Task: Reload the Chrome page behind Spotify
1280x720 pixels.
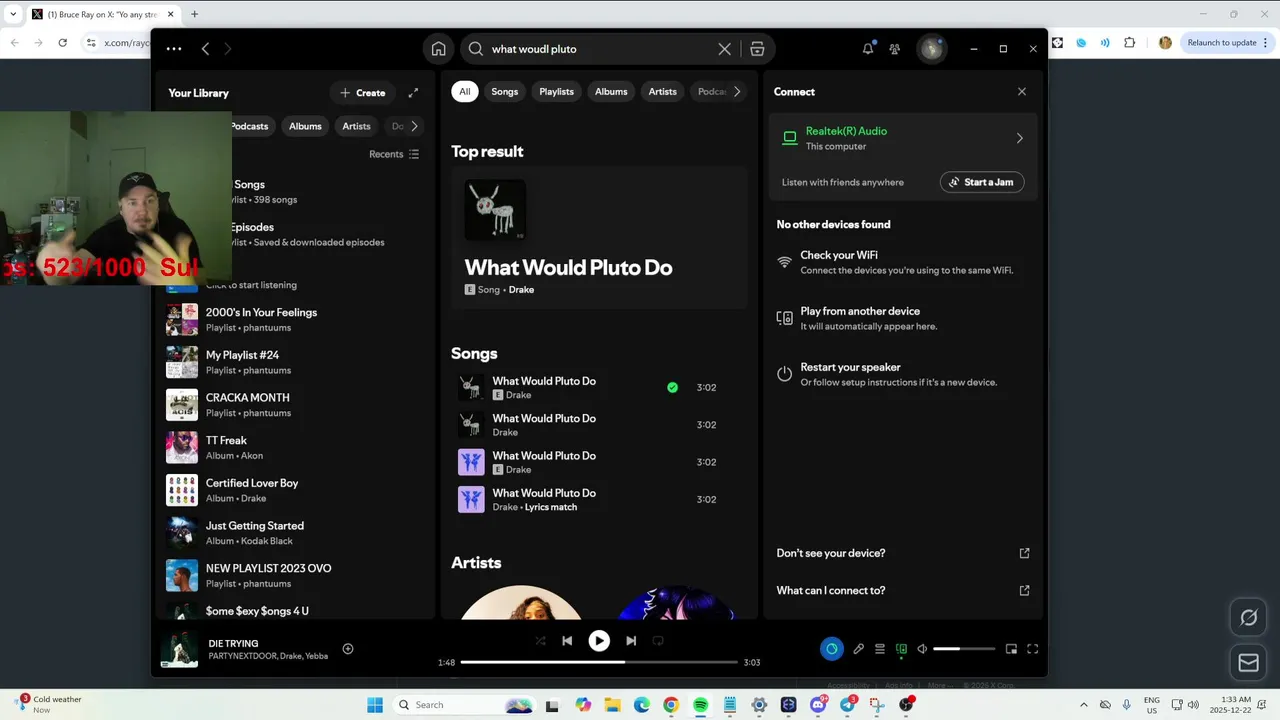Action: (x=62, y=43)
